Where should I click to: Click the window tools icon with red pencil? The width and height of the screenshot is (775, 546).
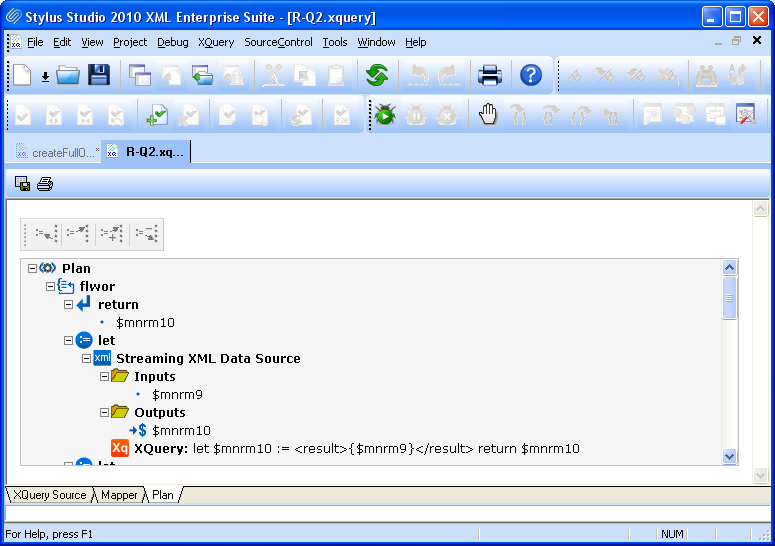coord(746,115)
